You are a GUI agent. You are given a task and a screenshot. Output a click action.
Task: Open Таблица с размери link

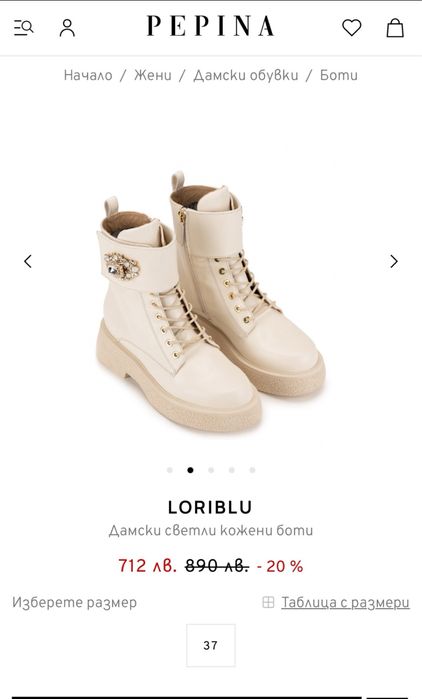tap(345, 602)
